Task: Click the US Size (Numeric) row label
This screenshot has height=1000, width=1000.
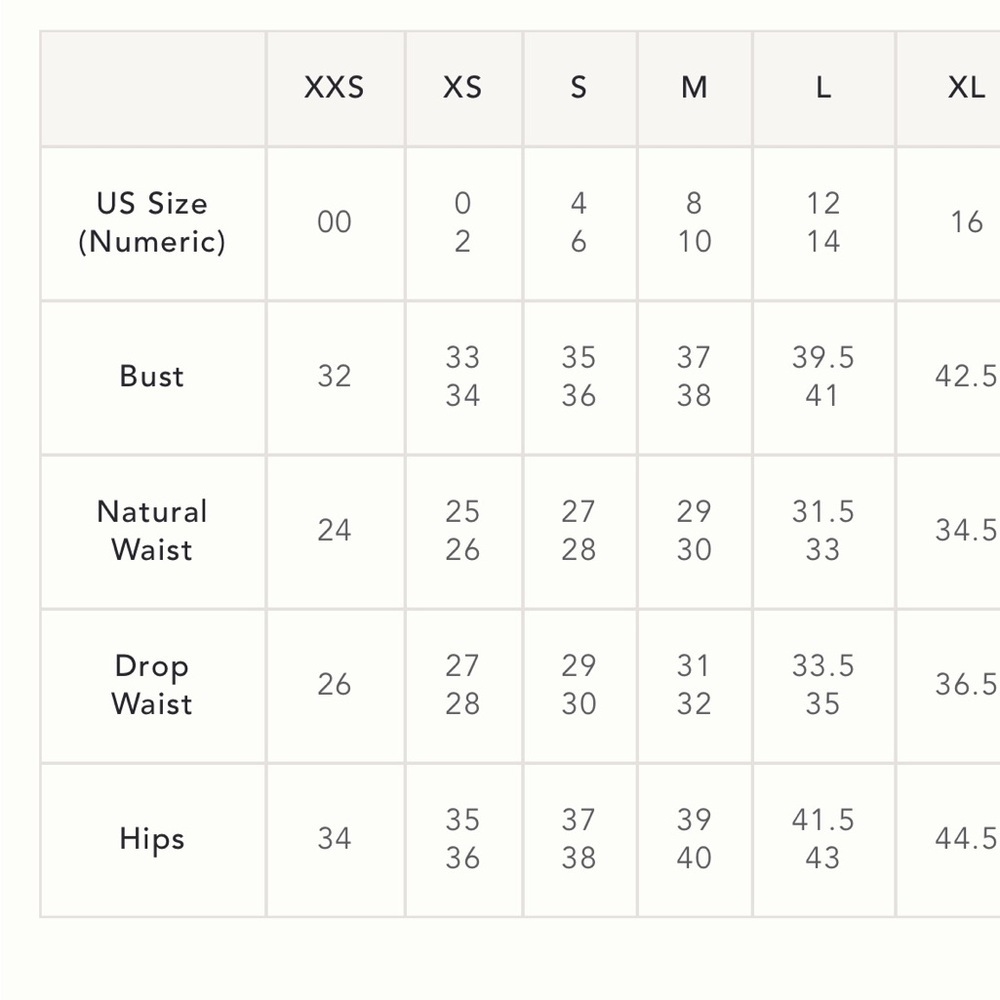Action: [x=152, y=223]
